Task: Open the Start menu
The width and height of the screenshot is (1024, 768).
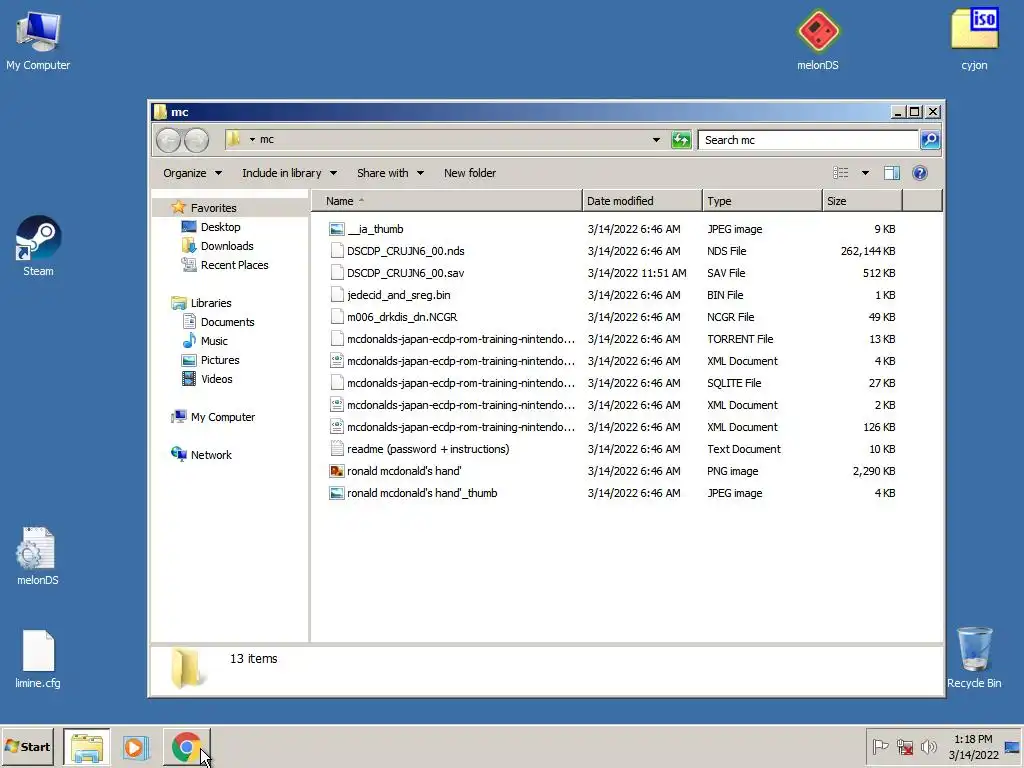Action: click(x=27, y=747)
